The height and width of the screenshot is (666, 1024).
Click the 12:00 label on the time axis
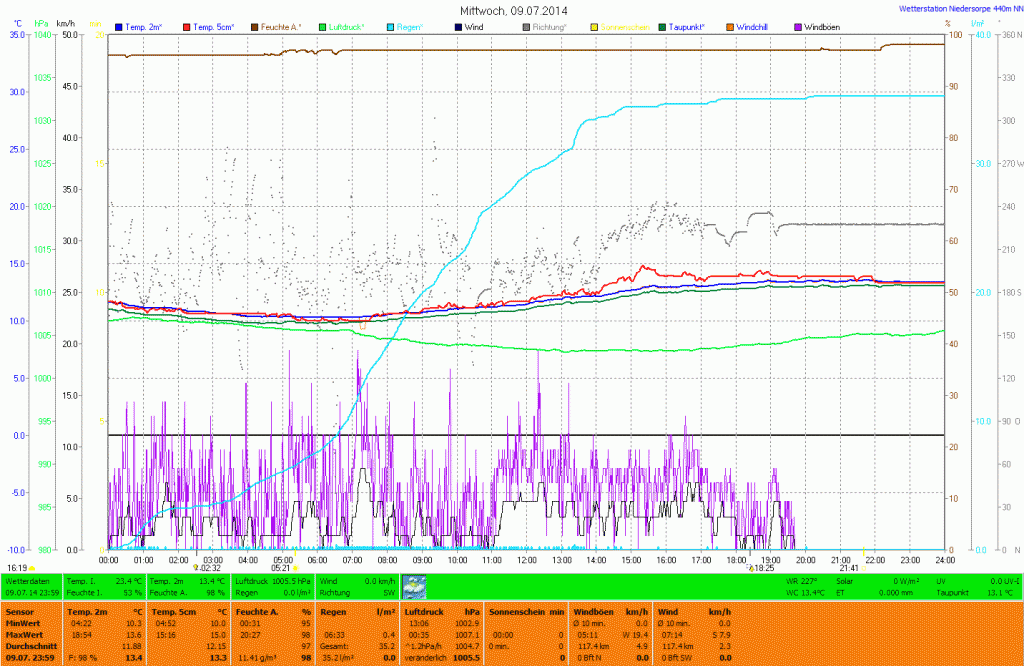click(x=526, y=559)
